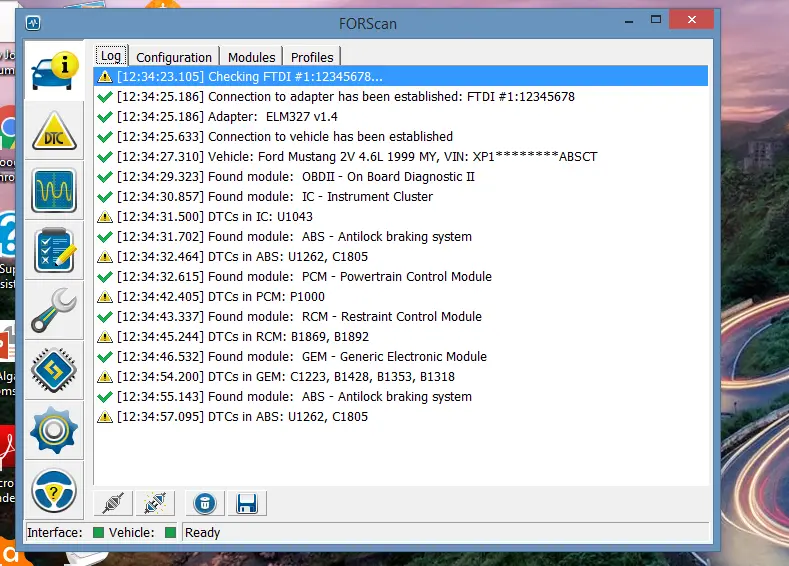The width and height of the screenshot is (789, 566).
Task: Select 'Found module: GEM - Generic Electronic Module'
Action: click(401, 357)
